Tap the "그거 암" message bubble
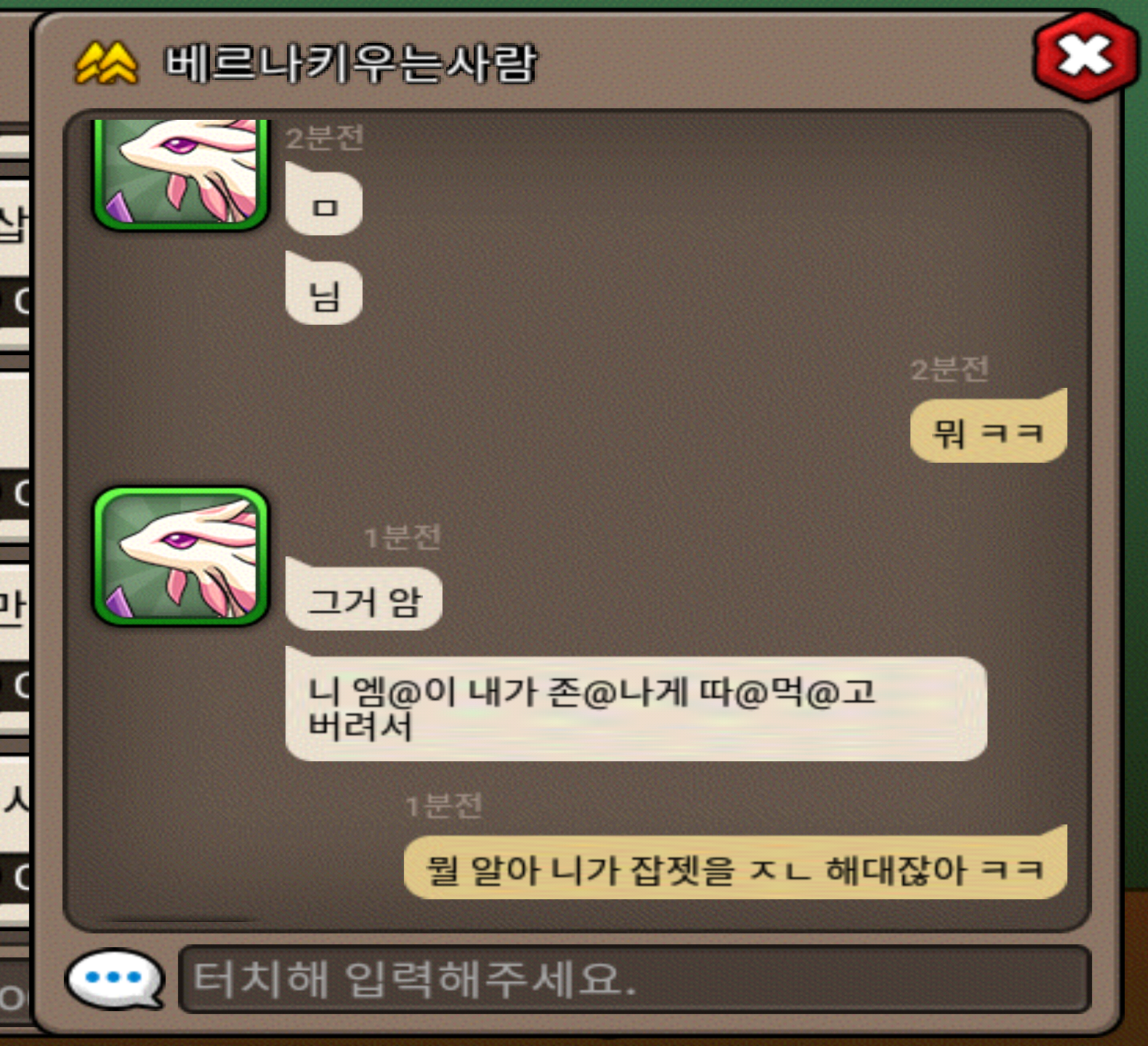Image resolution: width=1148 pixels, height=1046 pixels. point(364,595)
